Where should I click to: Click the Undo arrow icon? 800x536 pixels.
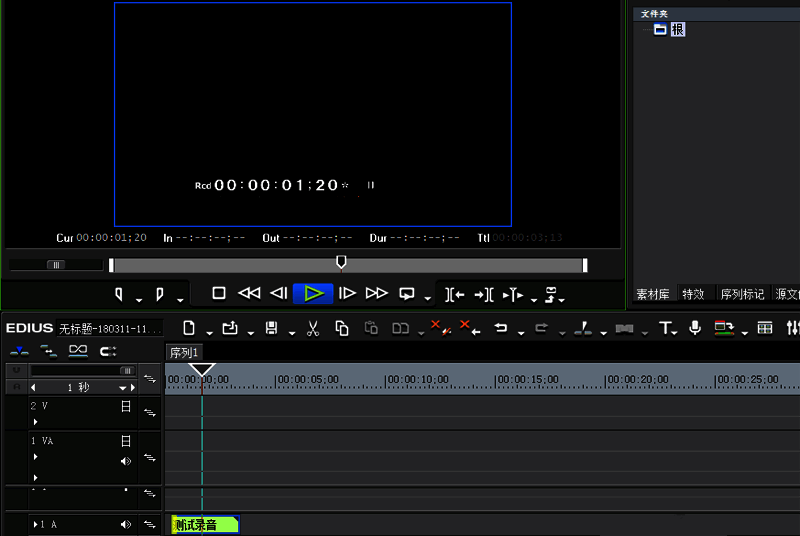coord(501,328)
